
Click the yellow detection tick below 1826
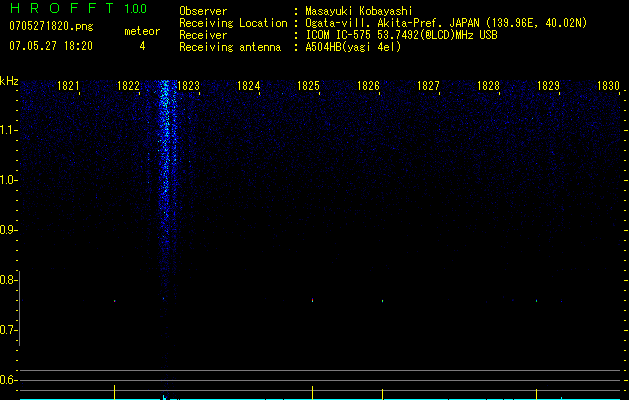(x=382, y=394)
